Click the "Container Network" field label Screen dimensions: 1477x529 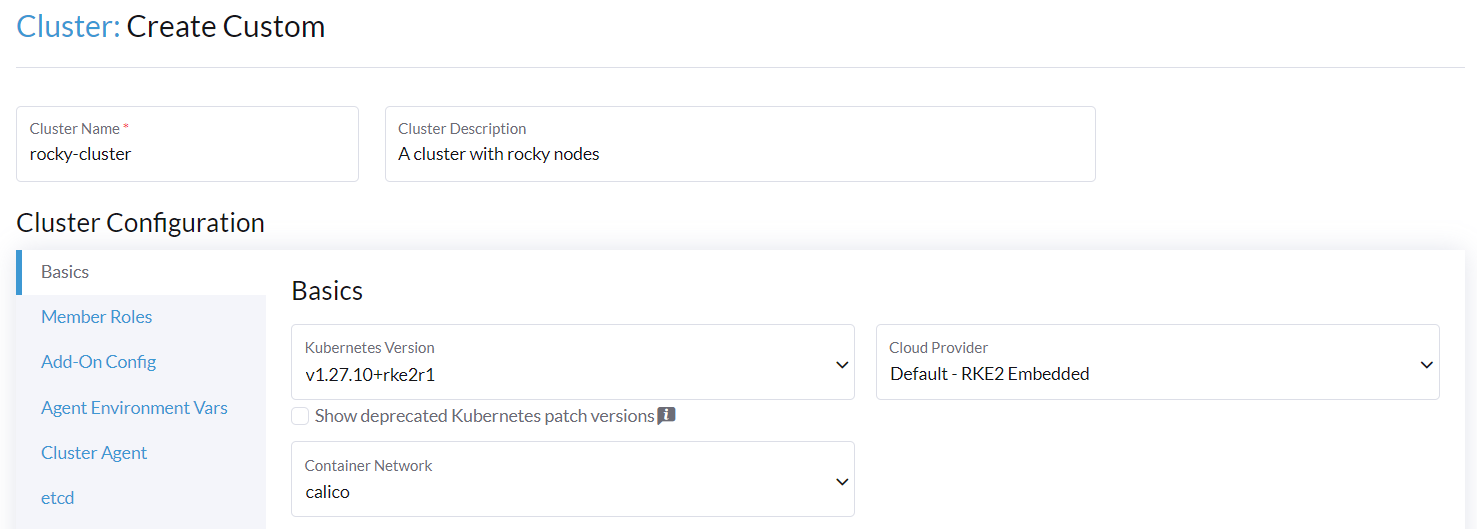point(368,466)
